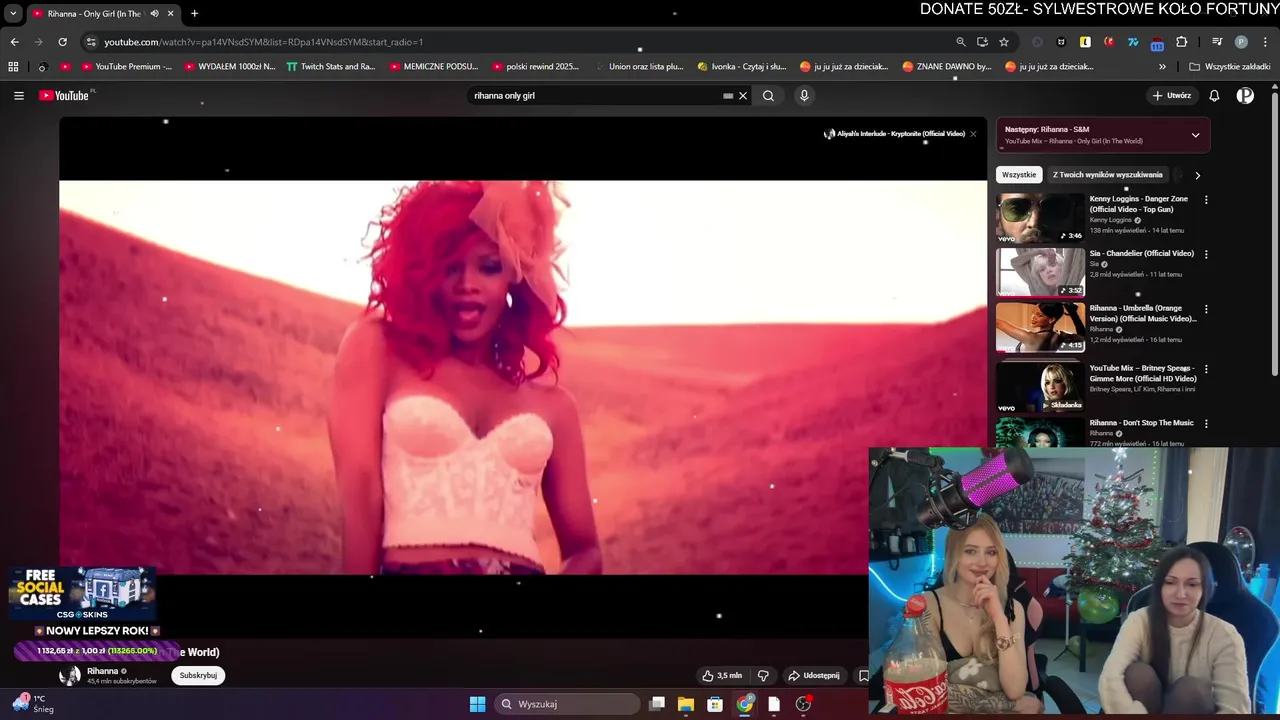Click the Utwórz create button

point(1171,96)
